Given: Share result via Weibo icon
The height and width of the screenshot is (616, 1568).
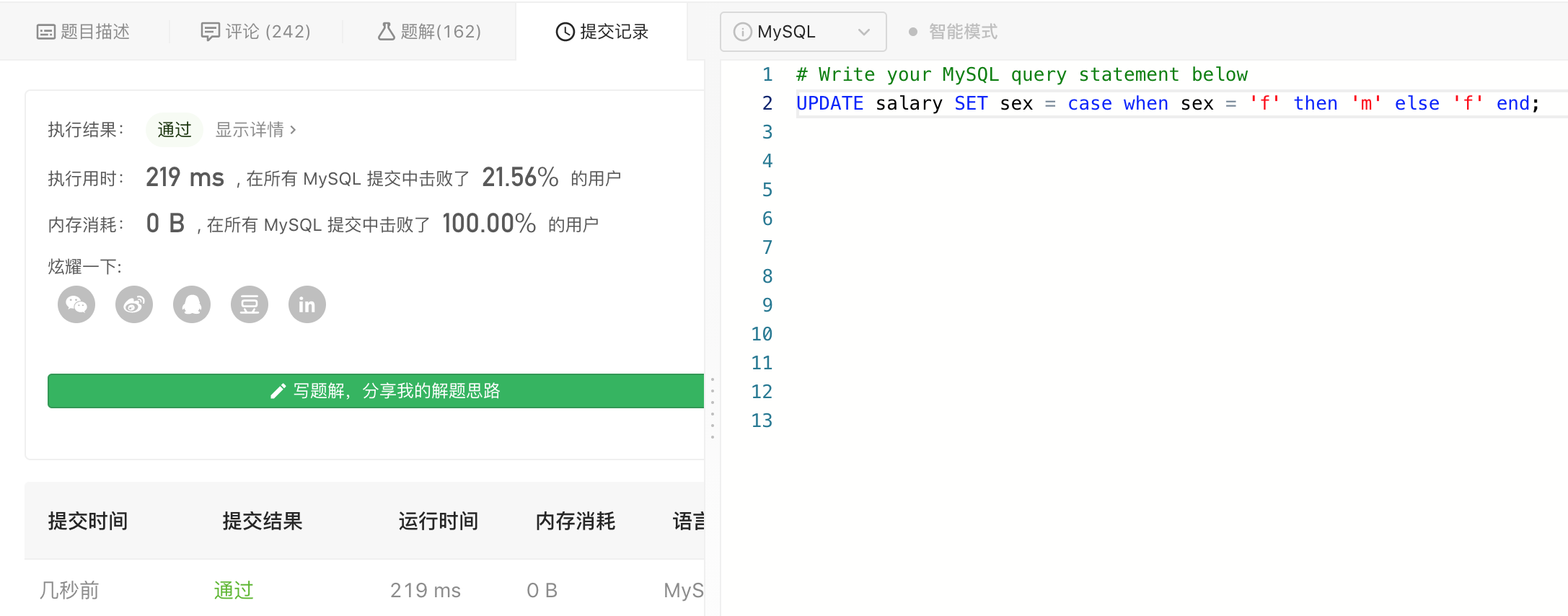Looking at the screenshot, I should point(134,304).
